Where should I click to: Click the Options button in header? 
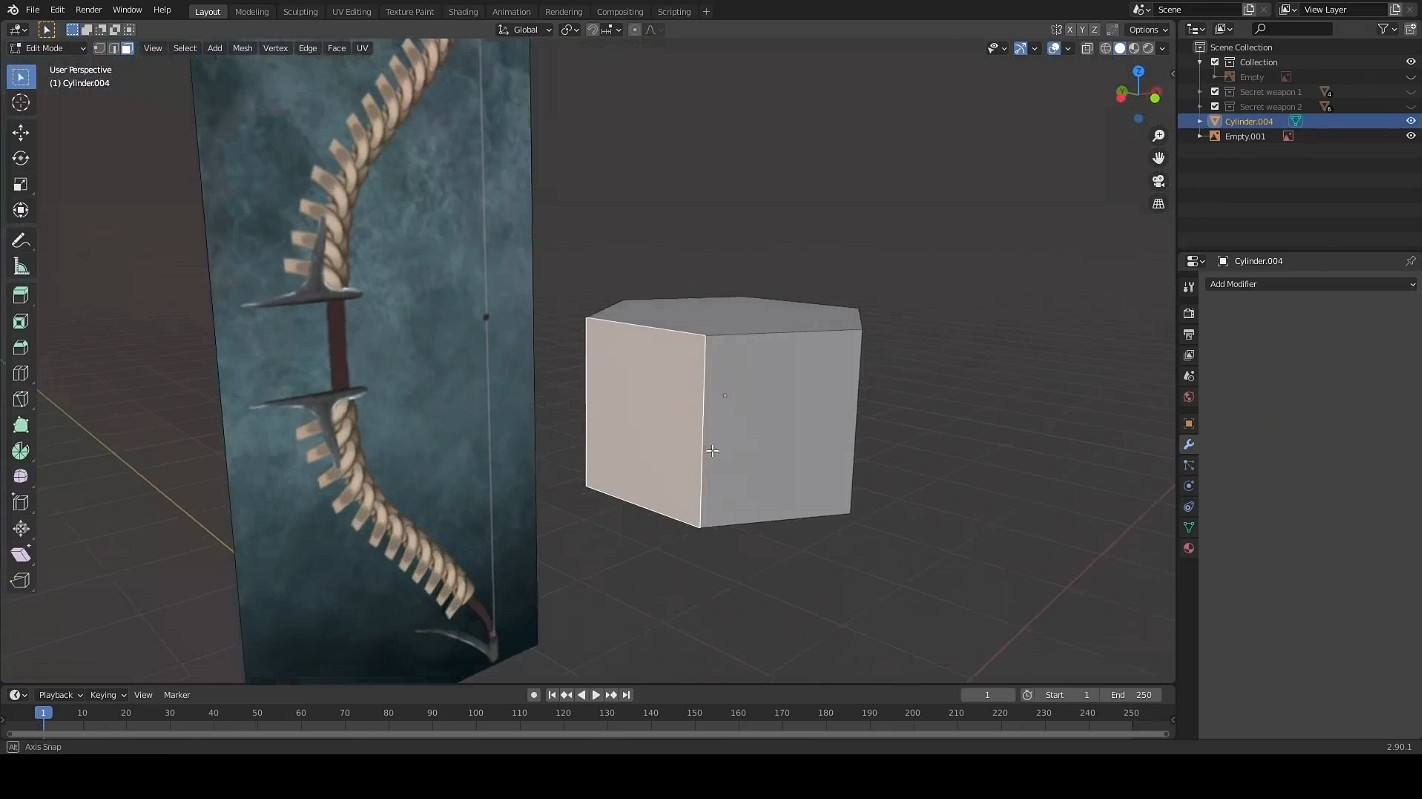pyautogui.click(x=1148, y=30)
